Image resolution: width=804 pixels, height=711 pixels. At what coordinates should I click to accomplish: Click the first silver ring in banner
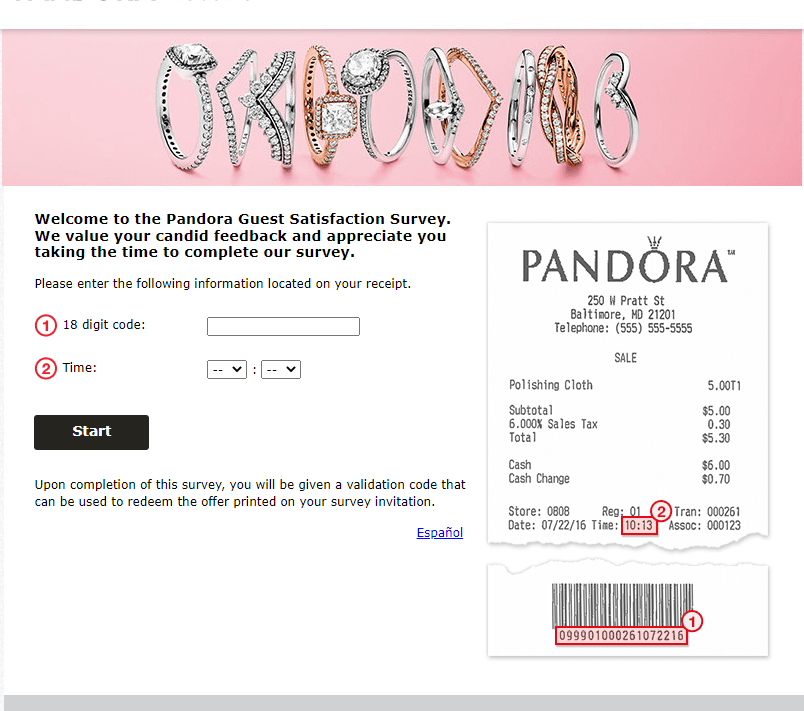point(186,106)
